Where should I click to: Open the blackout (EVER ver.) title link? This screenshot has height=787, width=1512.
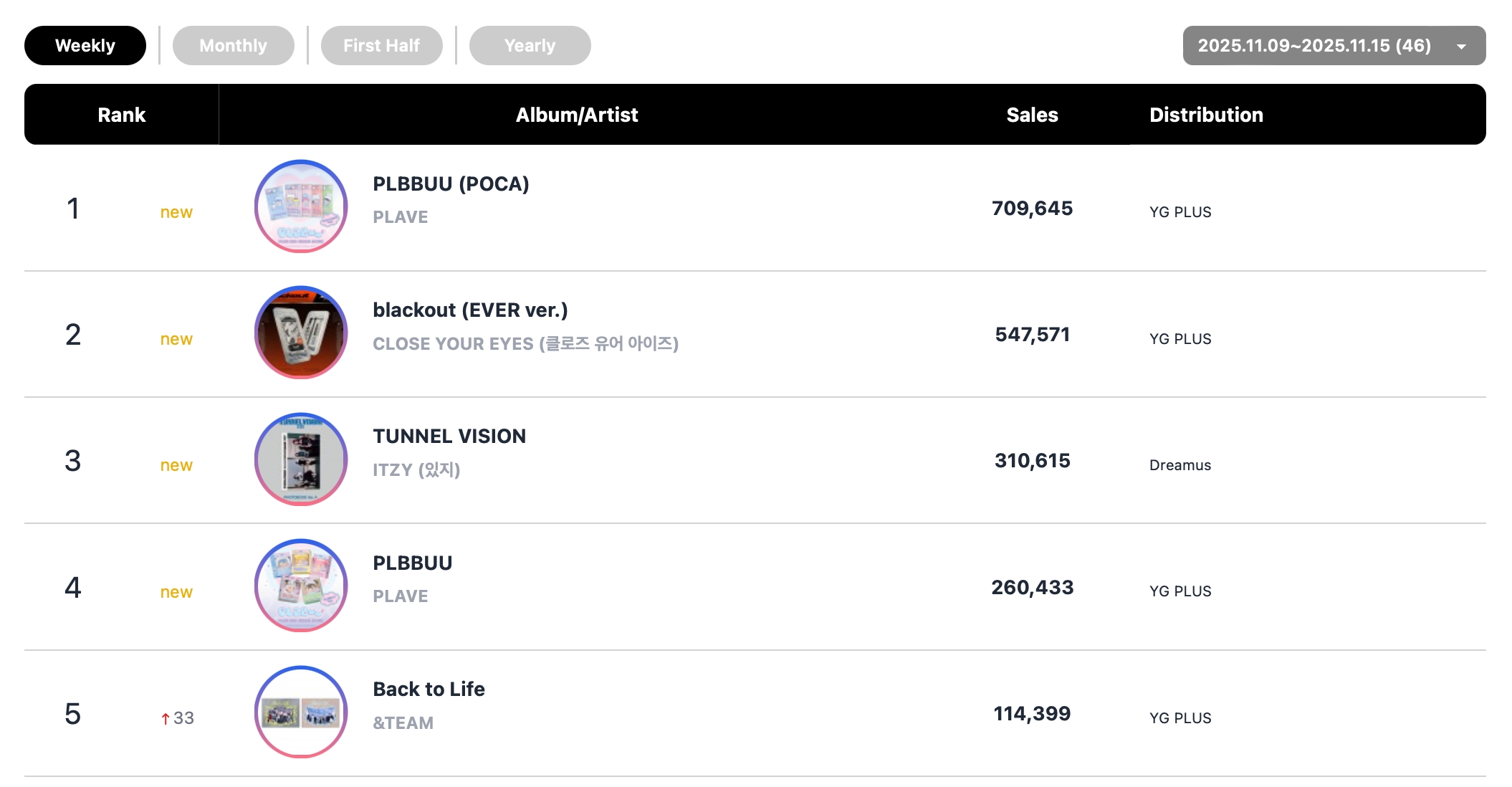[470, 310]
